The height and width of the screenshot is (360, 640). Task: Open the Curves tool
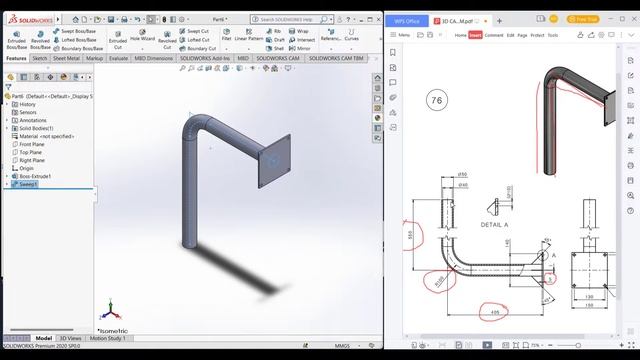click(351, 35)
